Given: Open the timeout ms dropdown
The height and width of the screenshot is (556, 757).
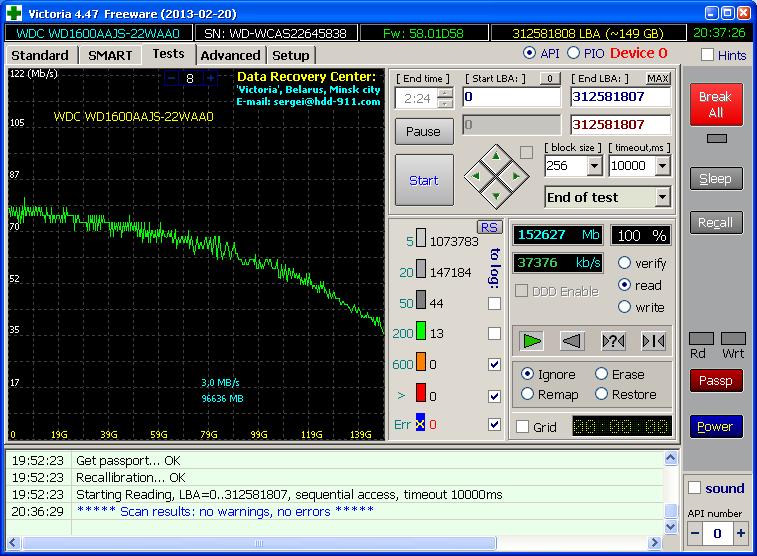Looking at the screenshot, I should (662, 166).
